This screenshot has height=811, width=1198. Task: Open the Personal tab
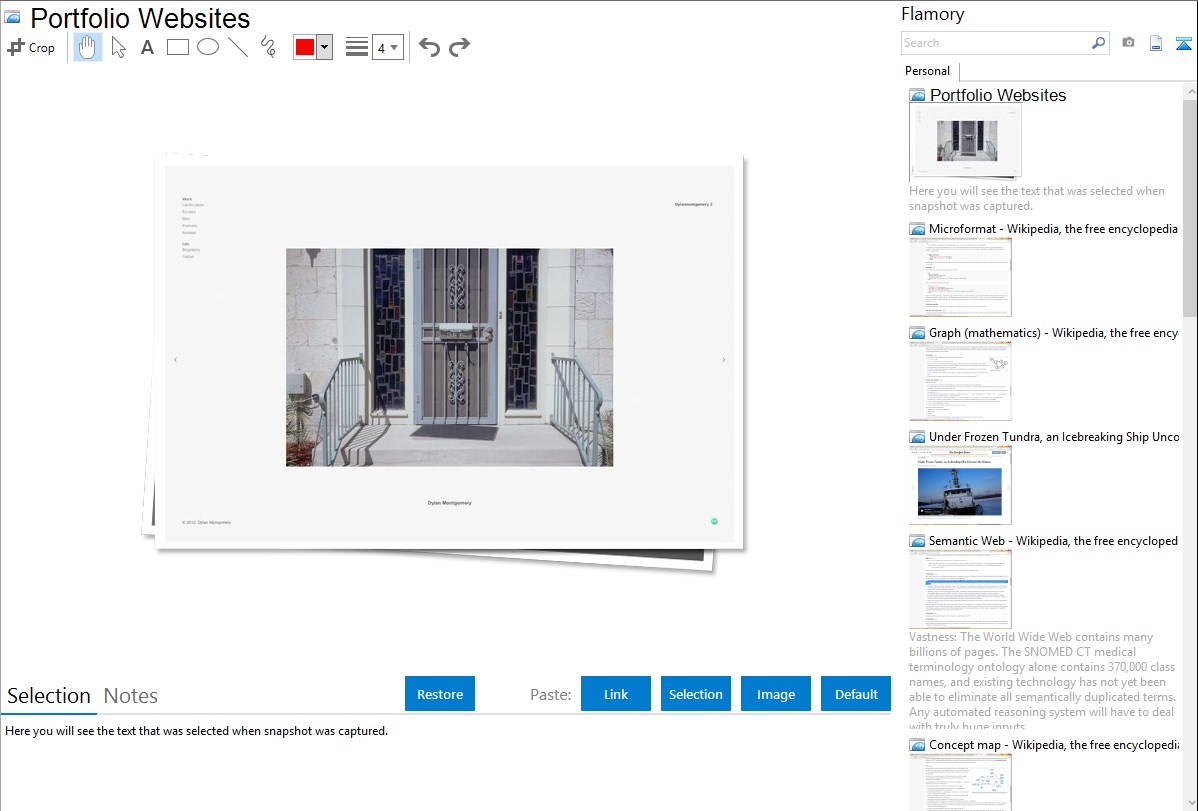click(x=927, y=71)
